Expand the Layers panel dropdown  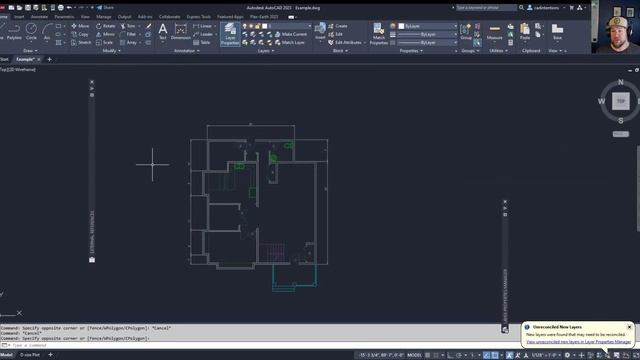point(266,51)
